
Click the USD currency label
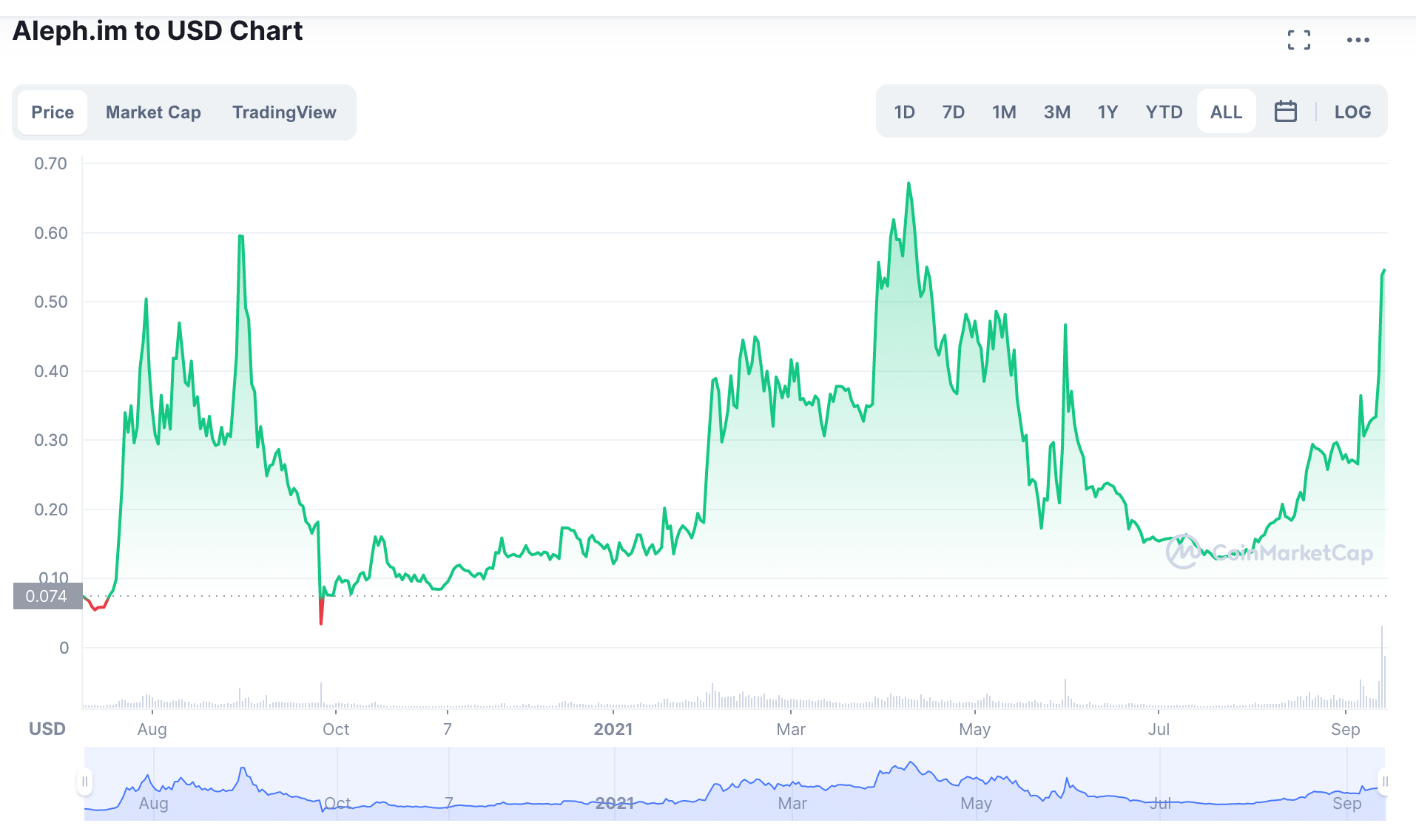pos(47,729)
